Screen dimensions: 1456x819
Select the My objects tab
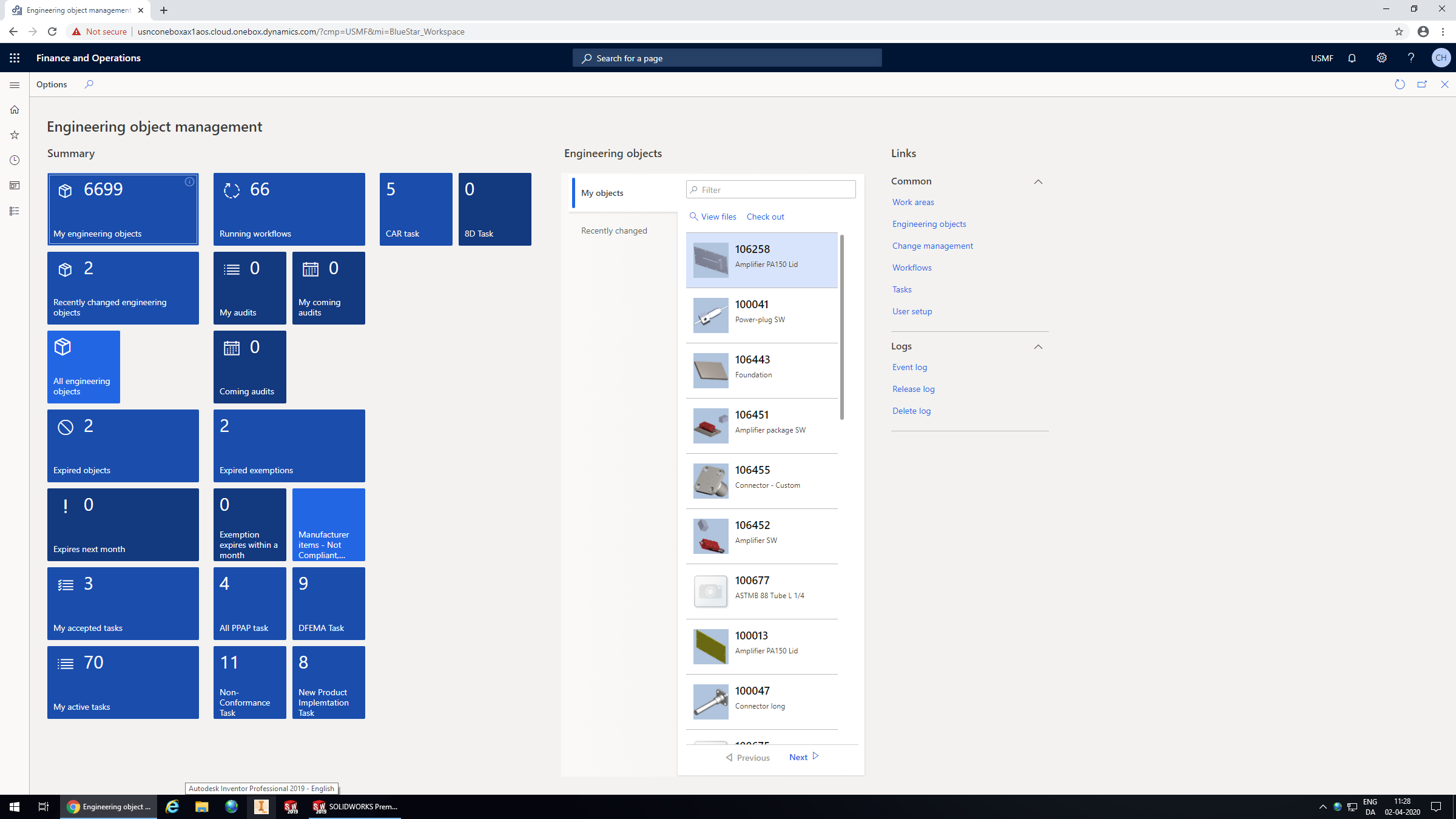pyautogui.click(x=602, y=192)
